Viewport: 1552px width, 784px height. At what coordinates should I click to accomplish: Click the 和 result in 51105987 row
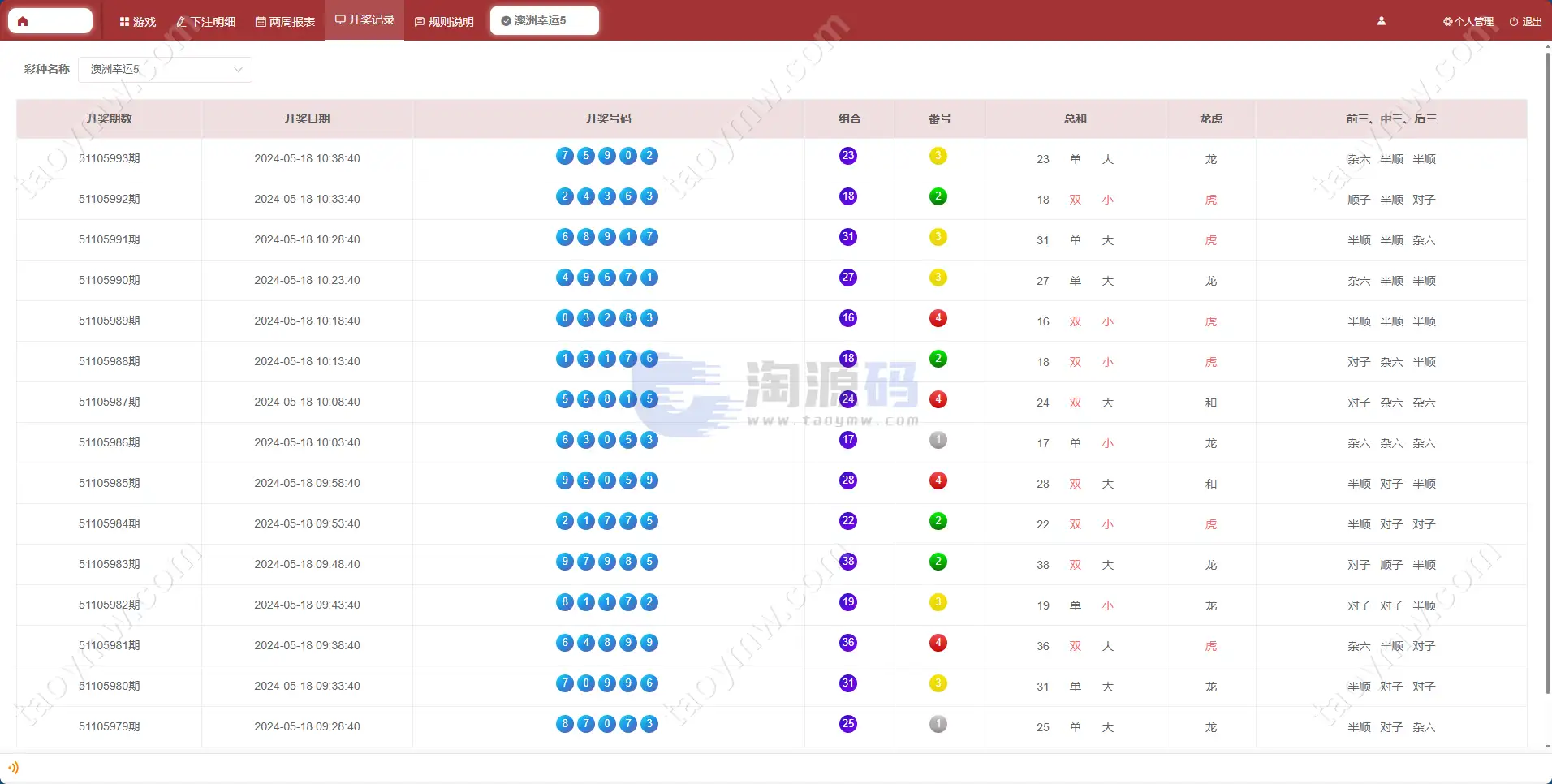click(1211, 403)
